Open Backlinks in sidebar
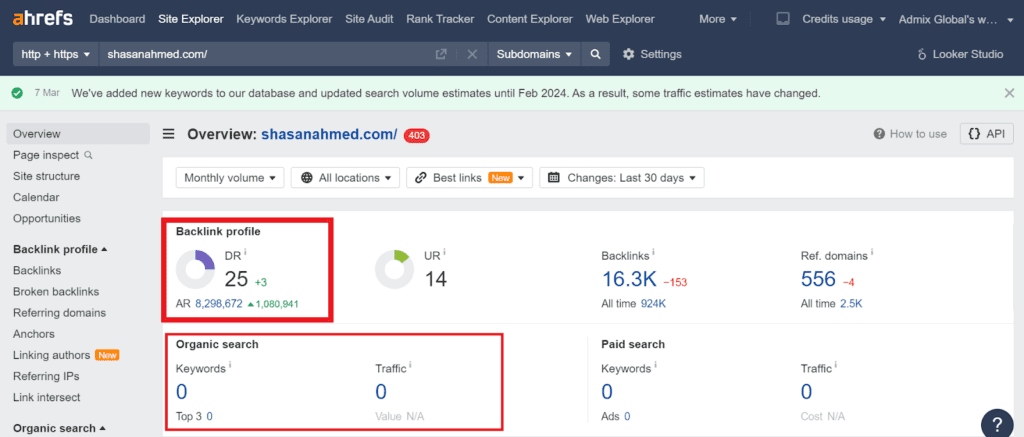This screenshot has width=1024, height=437. pos(37,270)
